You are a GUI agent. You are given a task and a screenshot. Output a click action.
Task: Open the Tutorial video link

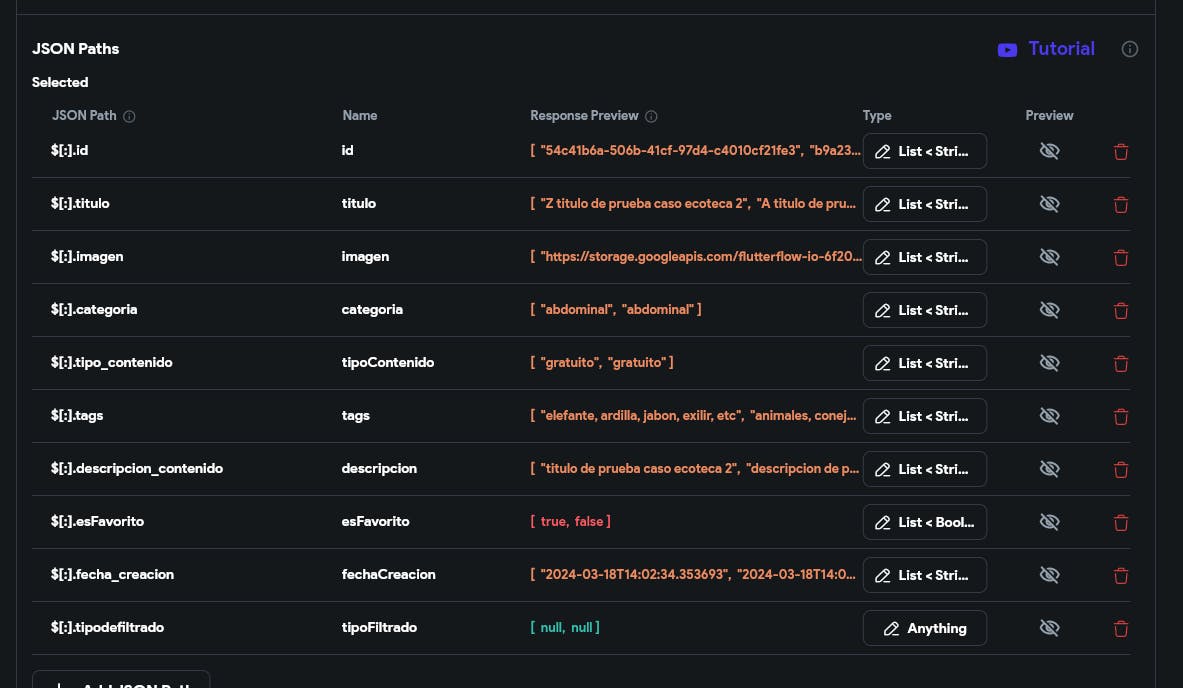1046,49
